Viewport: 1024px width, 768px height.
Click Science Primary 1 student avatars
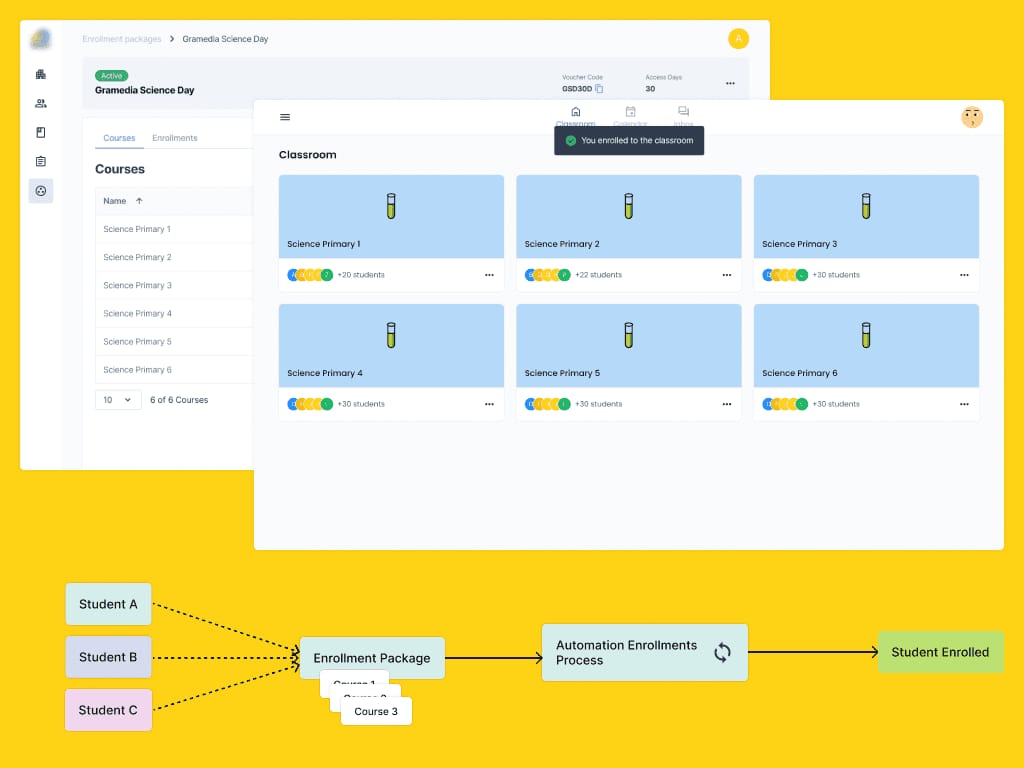(310, 275)
